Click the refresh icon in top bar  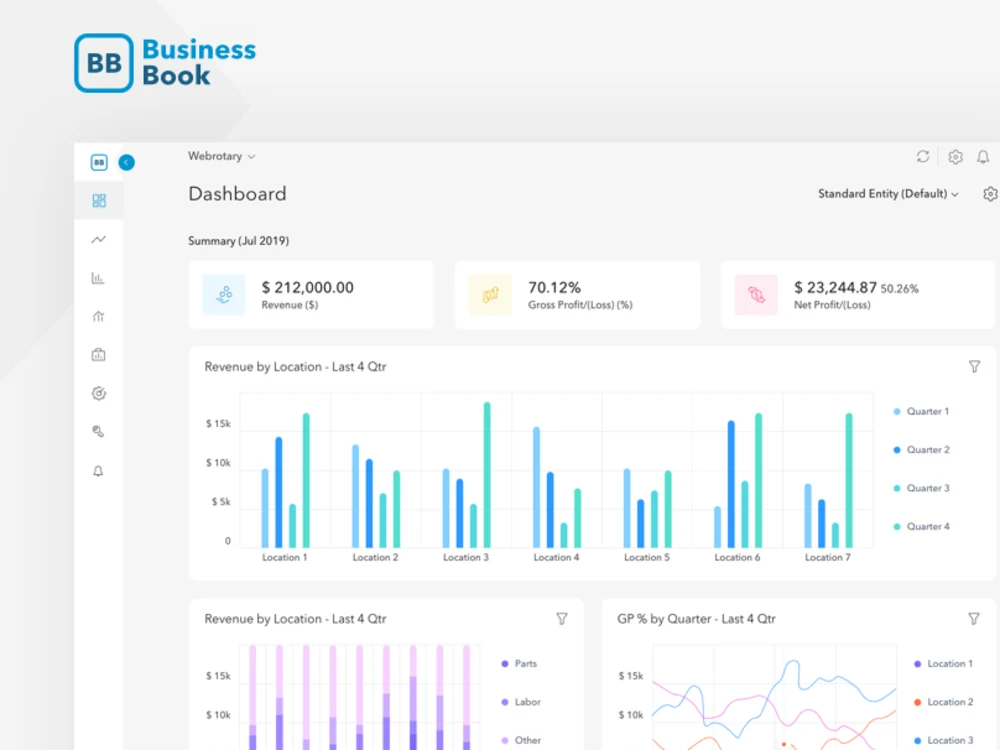click(923, 156)
